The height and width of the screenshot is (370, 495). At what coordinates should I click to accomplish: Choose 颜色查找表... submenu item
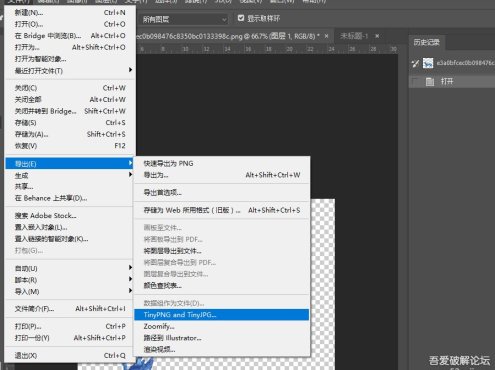pyautogui.click(x=222, y=286)
